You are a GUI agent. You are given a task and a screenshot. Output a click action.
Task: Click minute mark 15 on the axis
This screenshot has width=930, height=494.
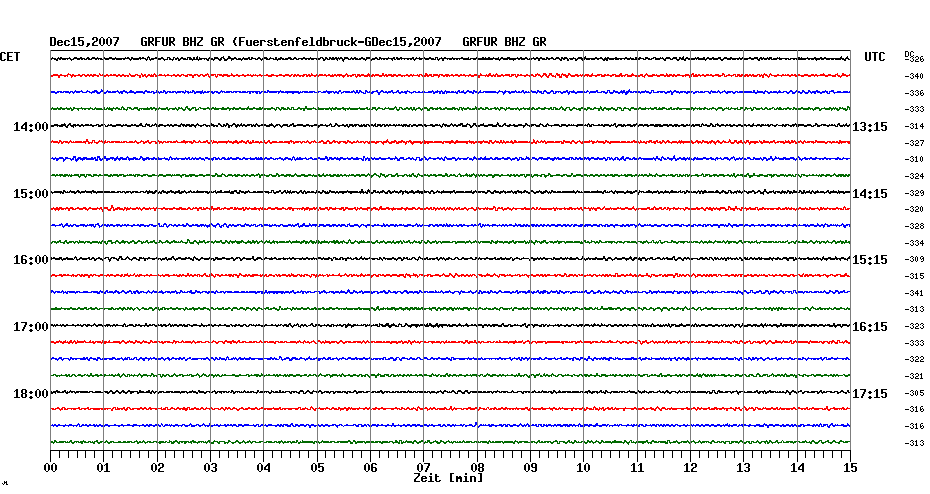click(851, 468)
